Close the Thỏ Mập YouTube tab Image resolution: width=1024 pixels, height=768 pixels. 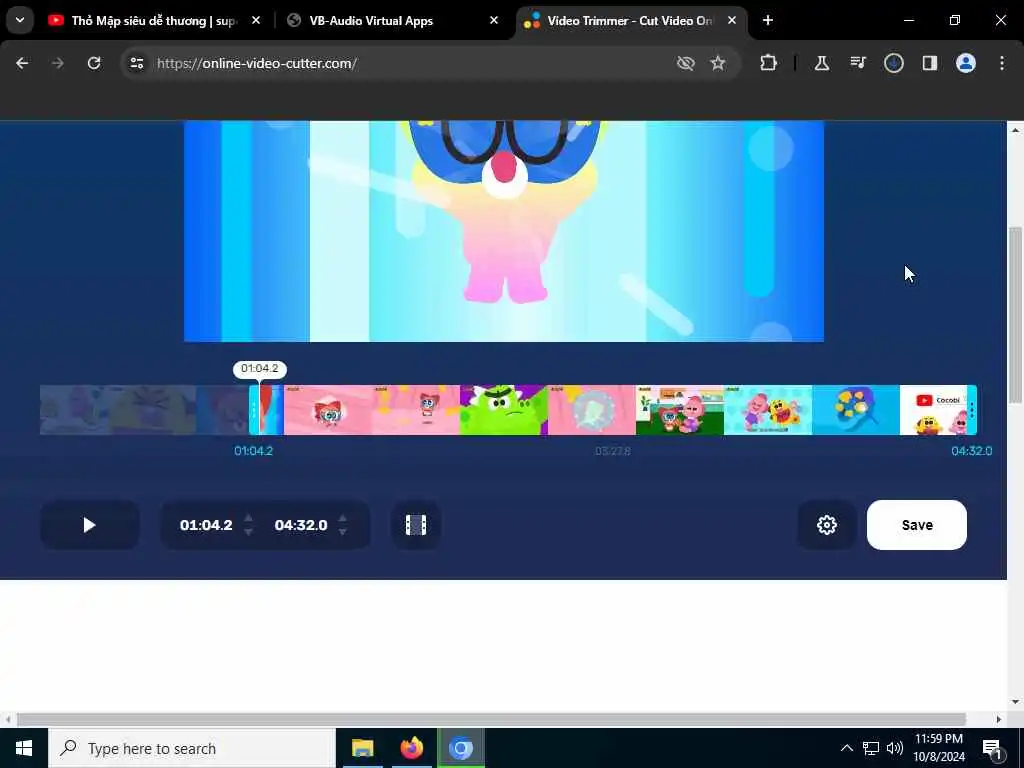(256, 21)
